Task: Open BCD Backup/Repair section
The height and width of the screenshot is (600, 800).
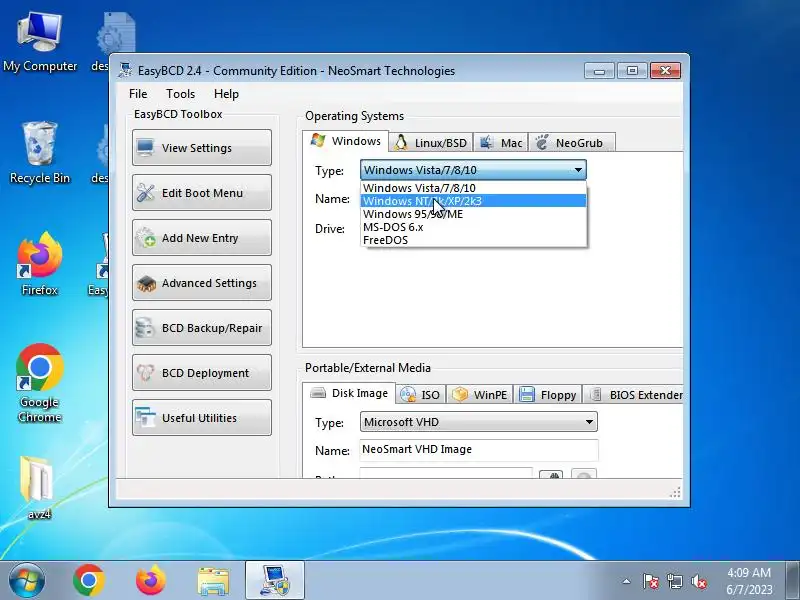Action: pos(202,328)
